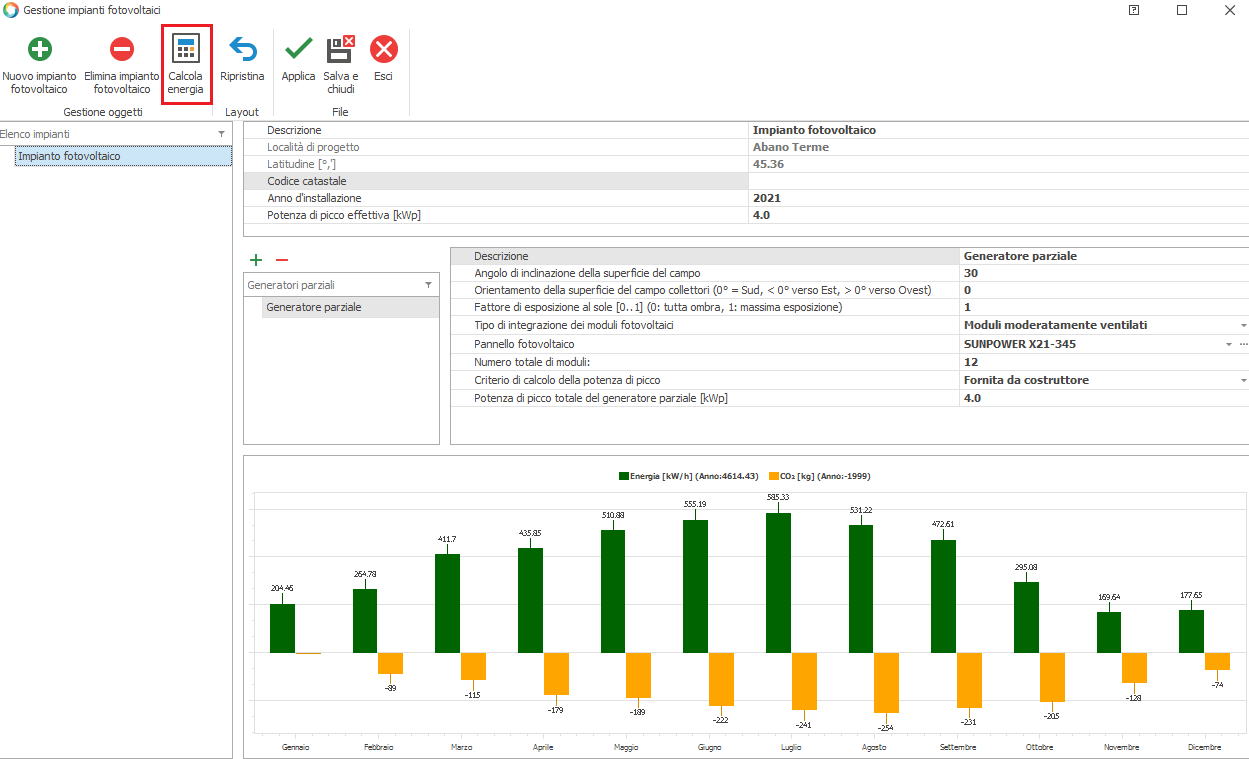This screenshot has width=1249, height=759.
Task: Click the Nuovo impianto fotovoltaico icon
Action: 39,50
